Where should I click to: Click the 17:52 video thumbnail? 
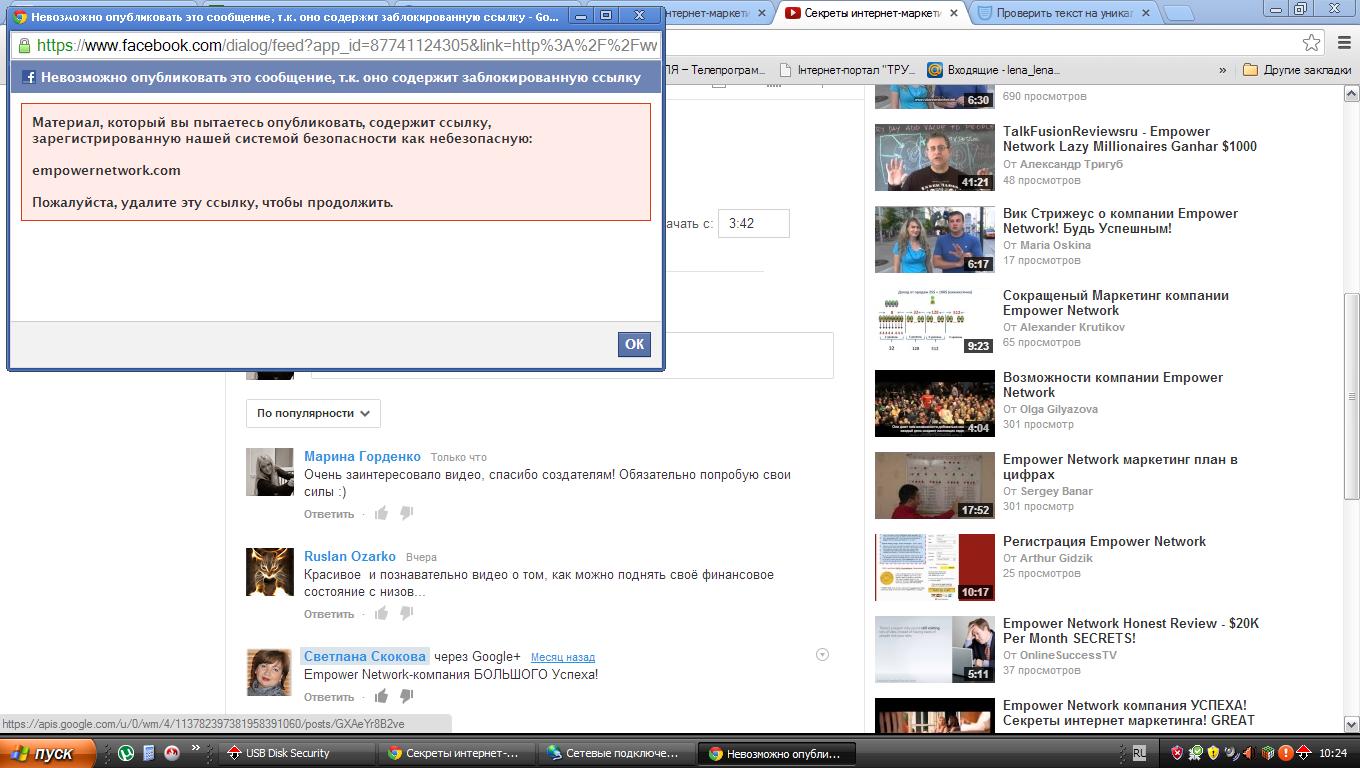click(x=935, y=485)
